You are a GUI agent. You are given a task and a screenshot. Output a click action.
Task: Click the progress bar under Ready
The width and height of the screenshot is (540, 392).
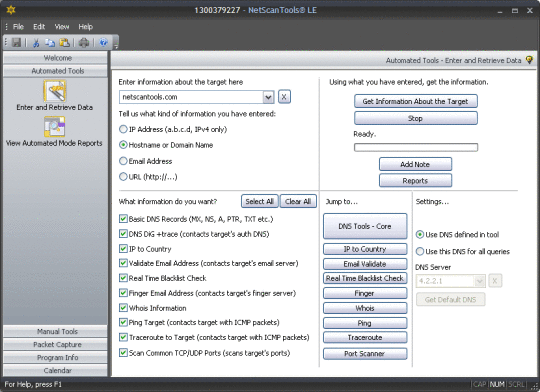click(416, 147)
